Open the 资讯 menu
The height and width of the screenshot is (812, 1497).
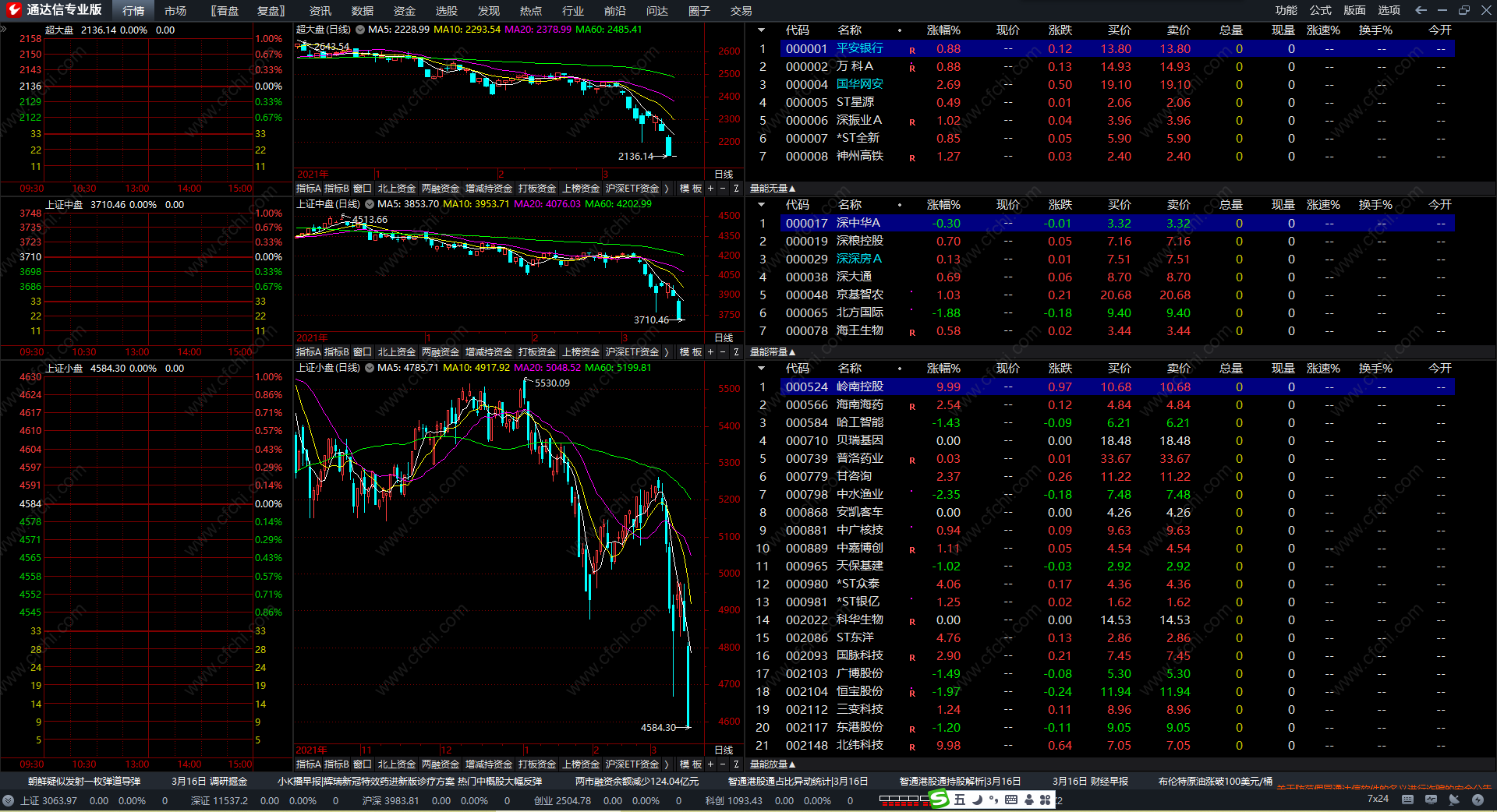[x=320, y=11]
